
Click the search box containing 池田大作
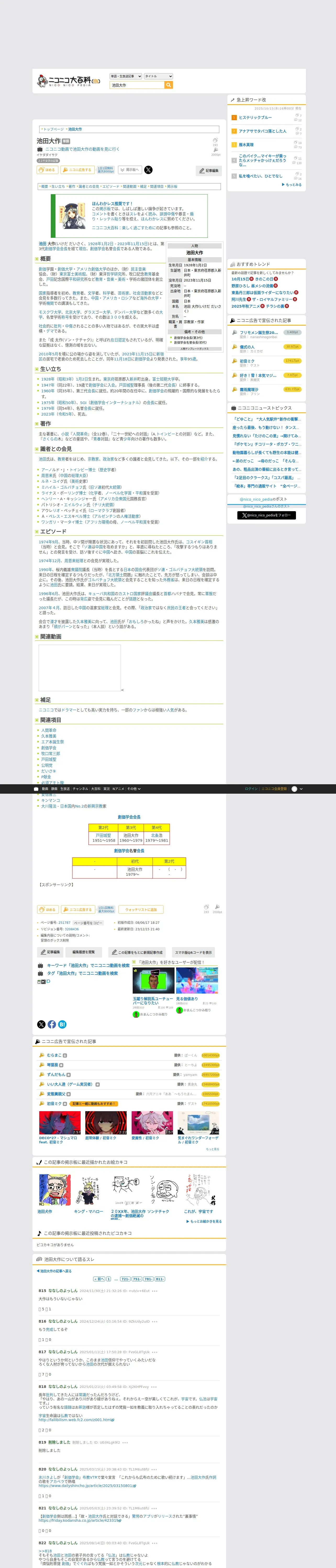click(x=137, y=85)
